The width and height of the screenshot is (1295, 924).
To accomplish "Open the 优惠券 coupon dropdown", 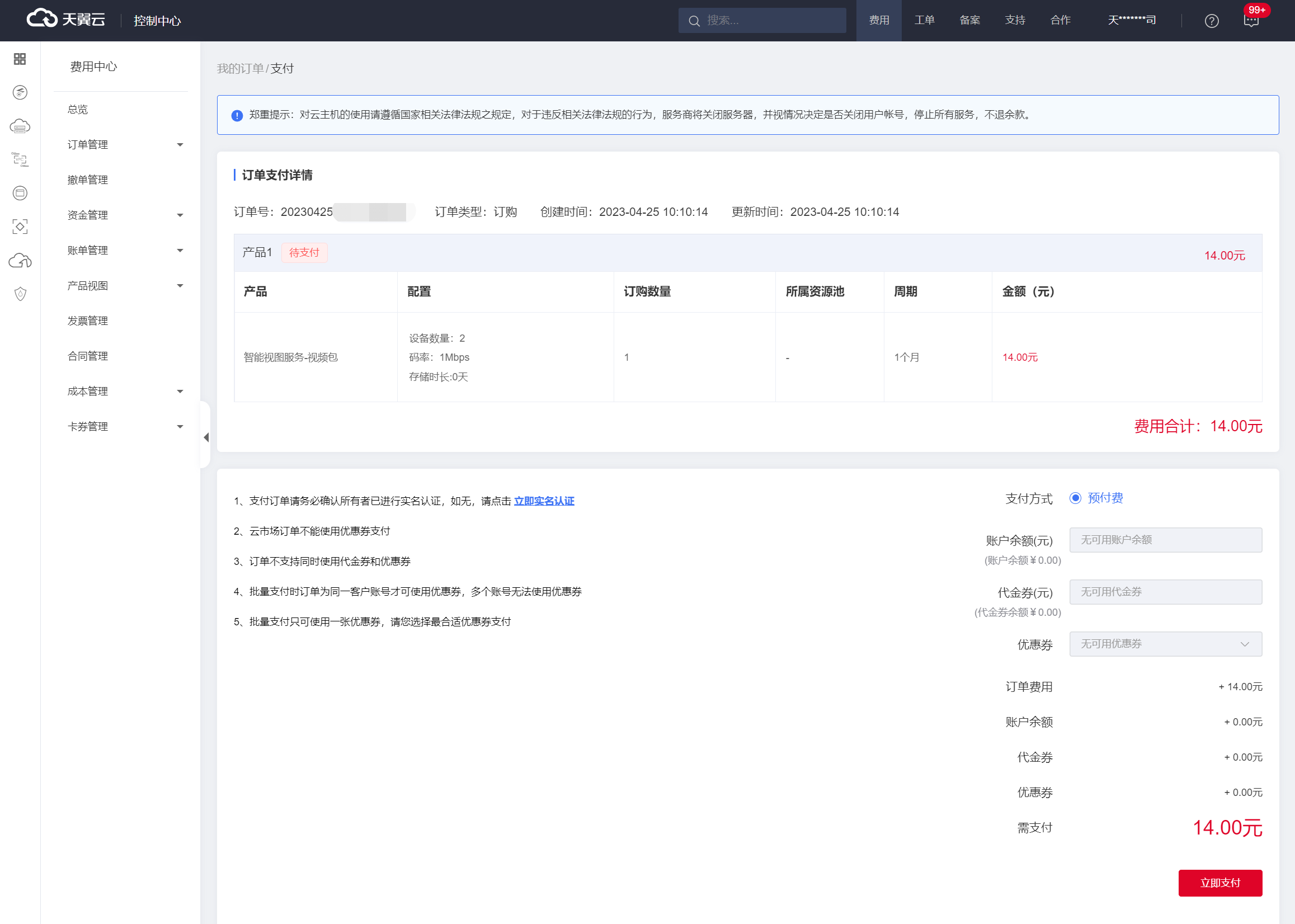I will click(x=1165, y=643).
